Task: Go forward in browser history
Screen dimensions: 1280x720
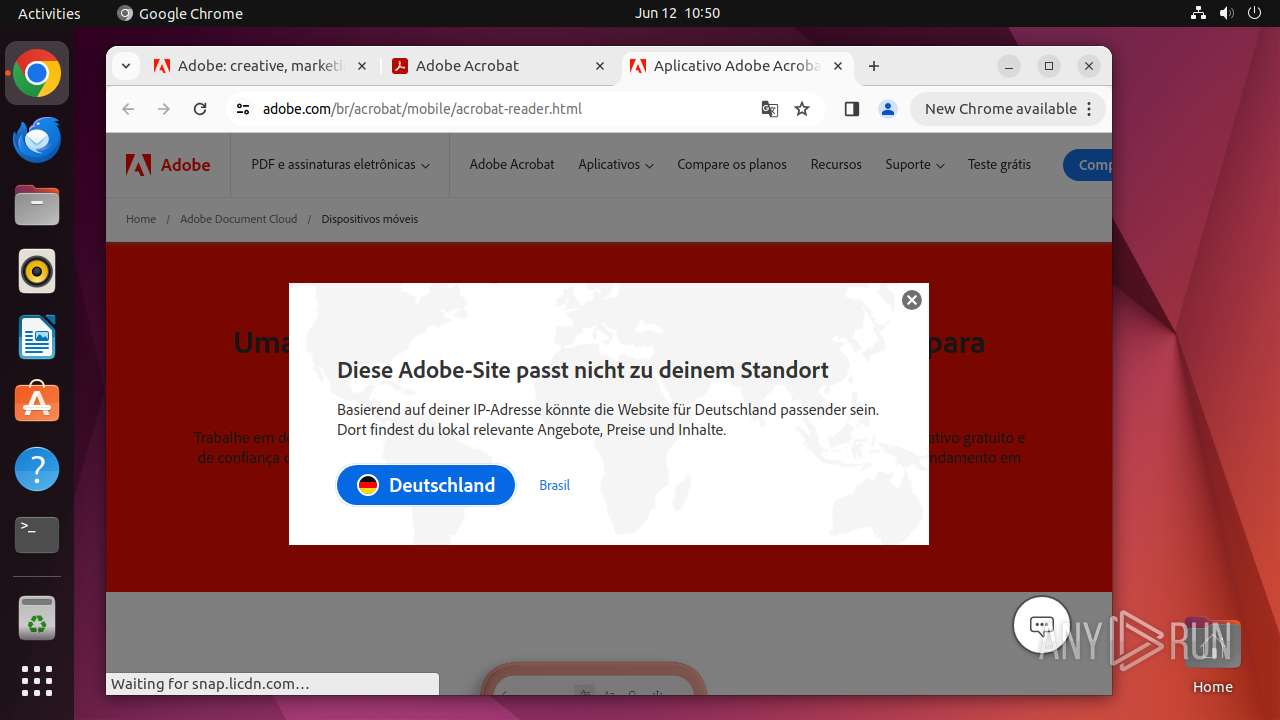Action: click(x=164, y=109)
